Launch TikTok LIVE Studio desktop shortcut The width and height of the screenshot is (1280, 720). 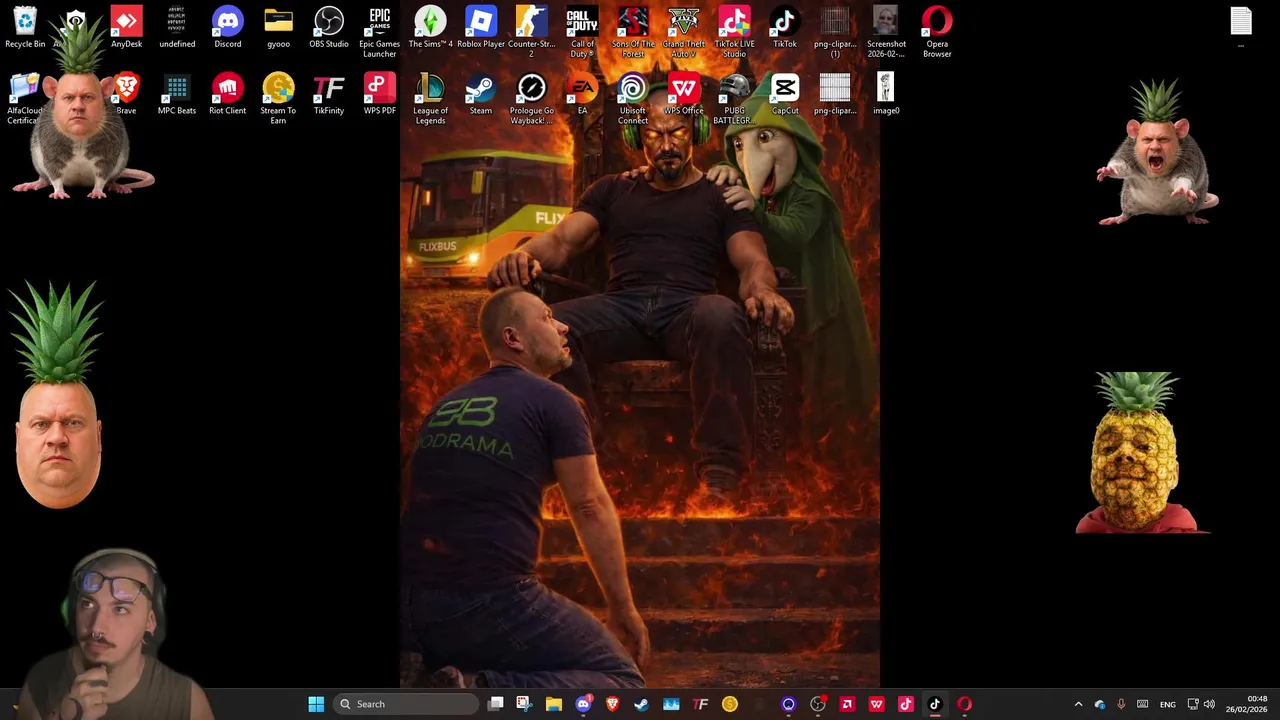click(x=734, y=32)
